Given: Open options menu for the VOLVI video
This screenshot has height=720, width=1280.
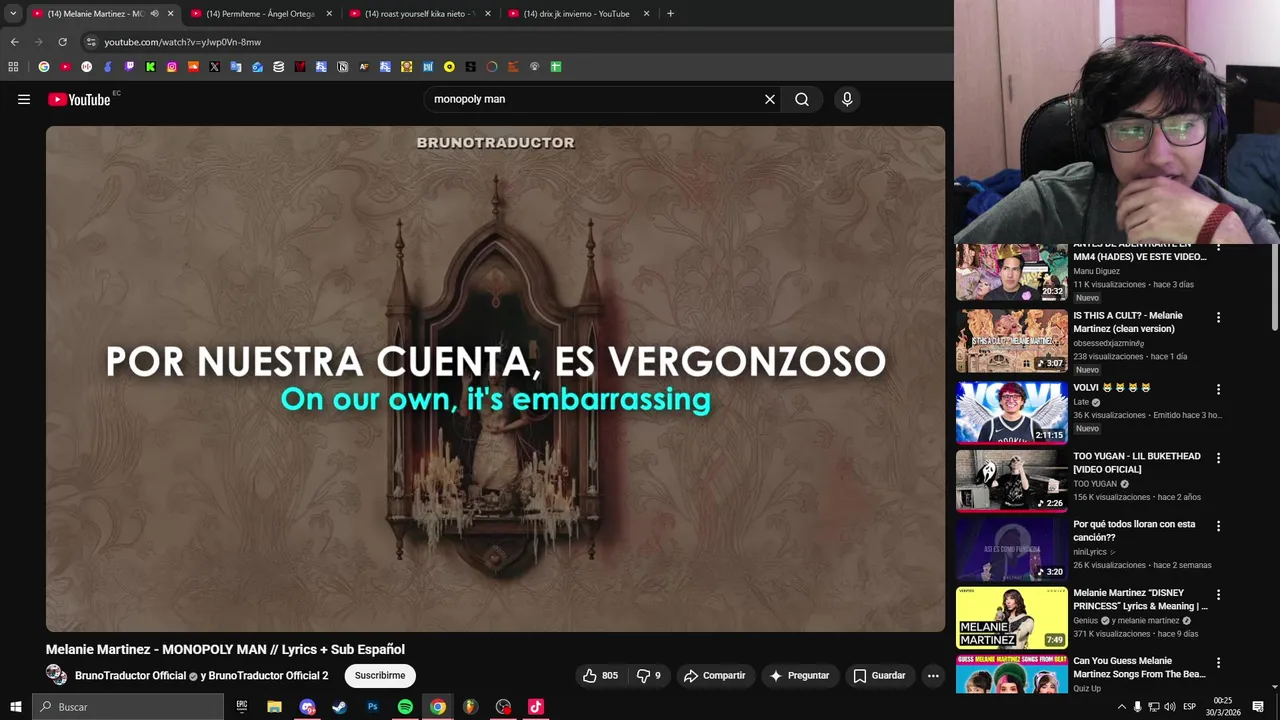Looking at the screenshot, I should click(x=1218, y=389).
